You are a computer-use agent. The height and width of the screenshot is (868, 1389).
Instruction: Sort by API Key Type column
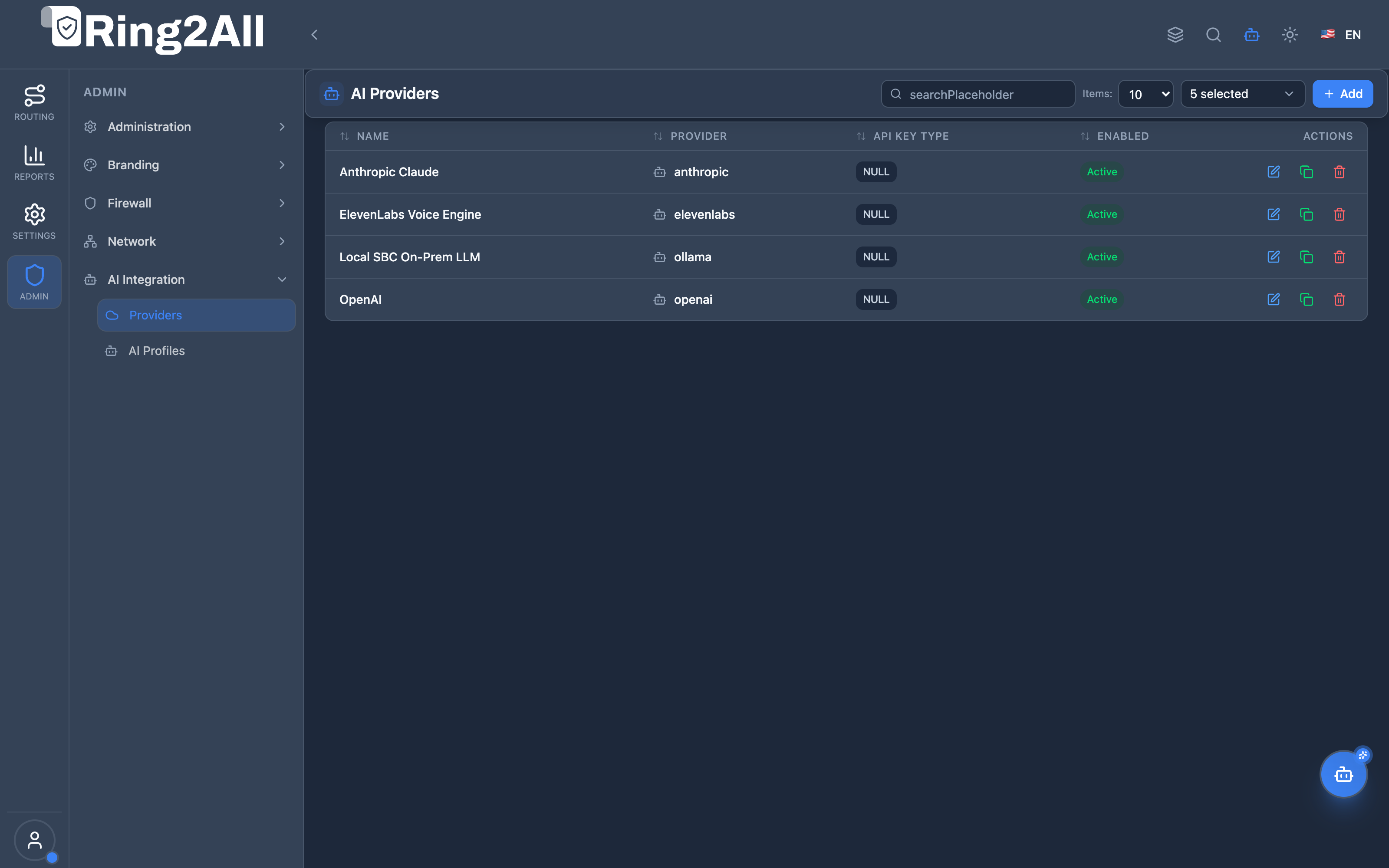pyautogui.click(x=902, y=136)
